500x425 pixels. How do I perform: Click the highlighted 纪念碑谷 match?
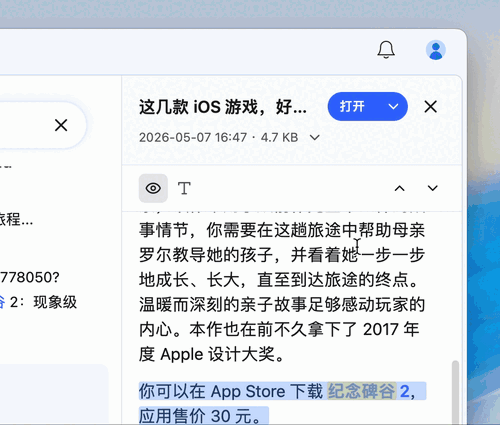click(362, 391)
